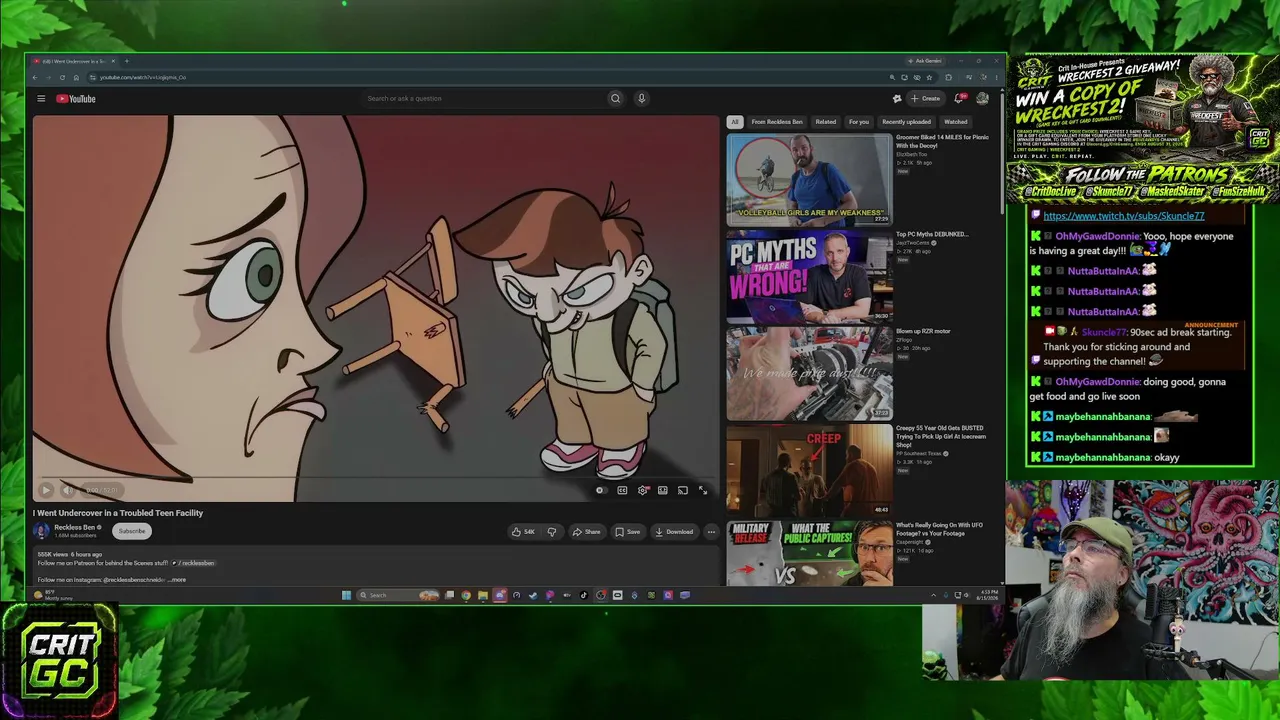Switch the player to theater mode

pos(662,490)
